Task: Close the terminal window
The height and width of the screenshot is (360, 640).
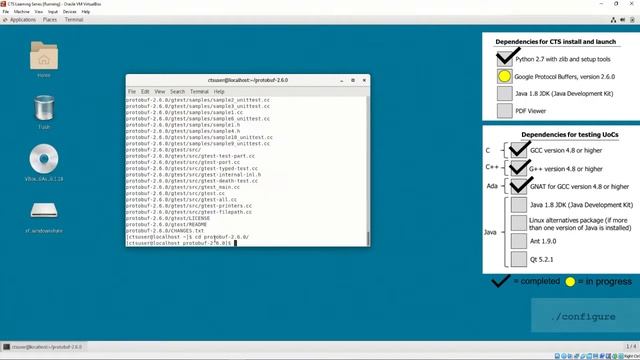Action: pos(364,80)
